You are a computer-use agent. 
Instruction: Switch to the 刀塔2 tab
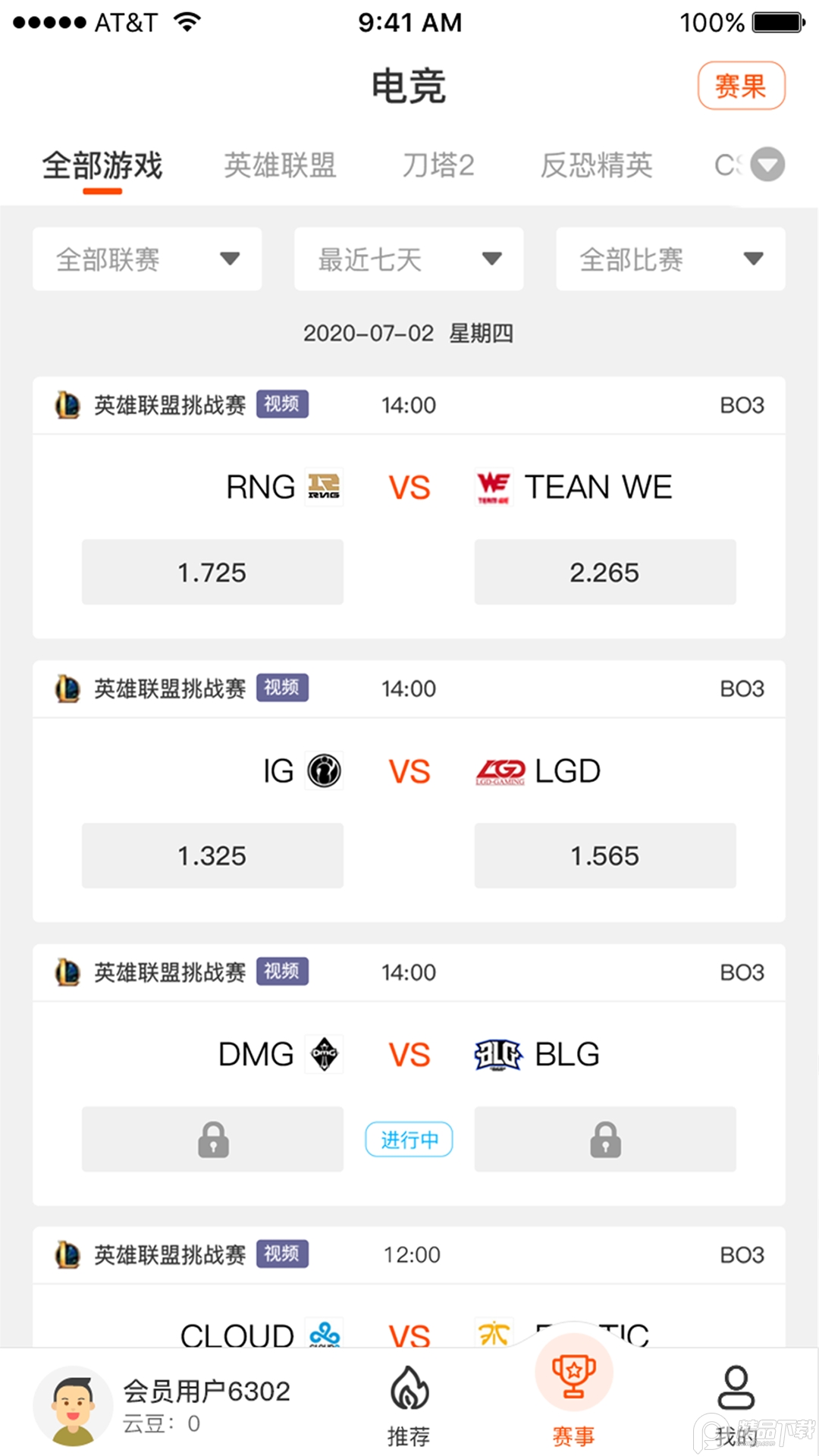tap(438, 165)
